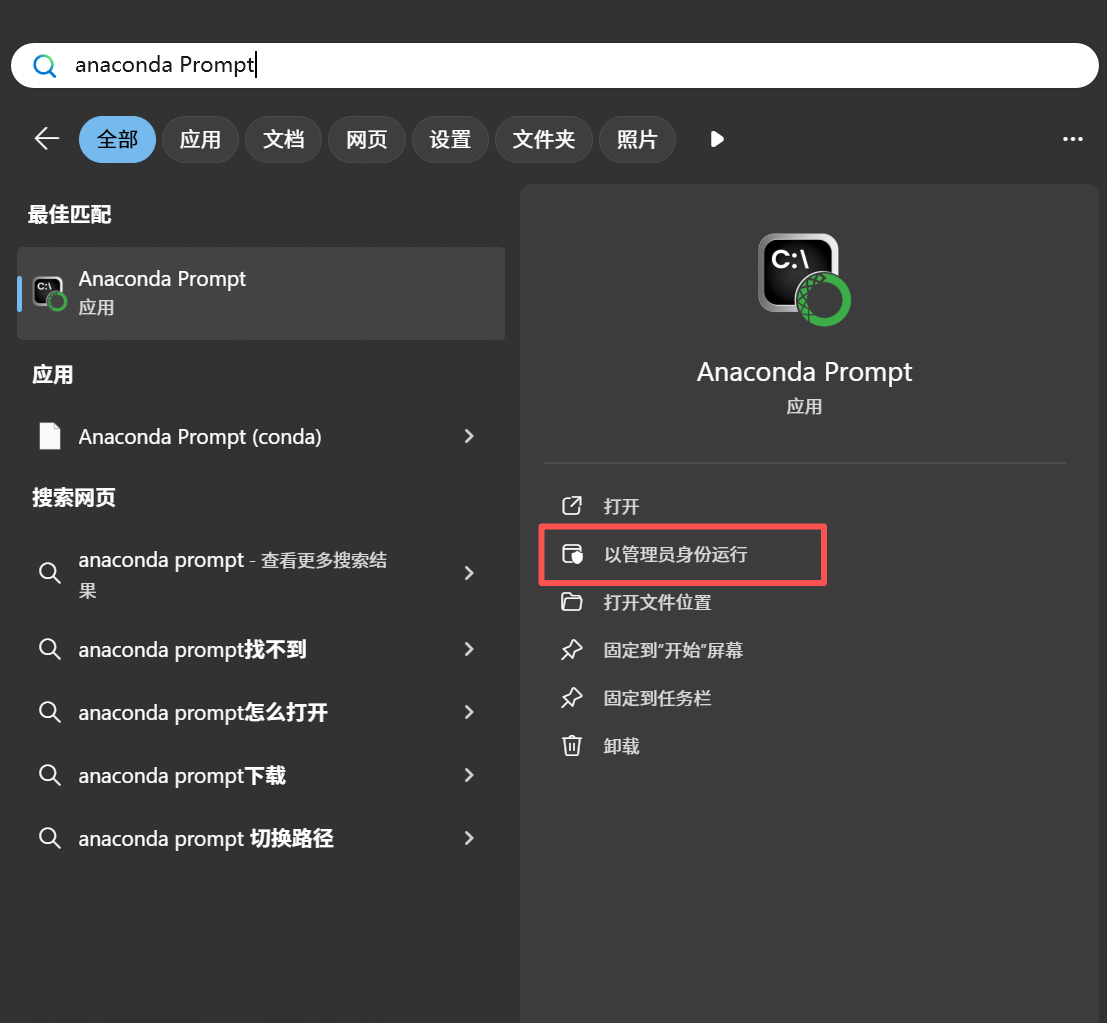The width and height of the screenshot is (1107, 1023).
Task: Open the three-dot more options menu
Action: point(1072,139)
